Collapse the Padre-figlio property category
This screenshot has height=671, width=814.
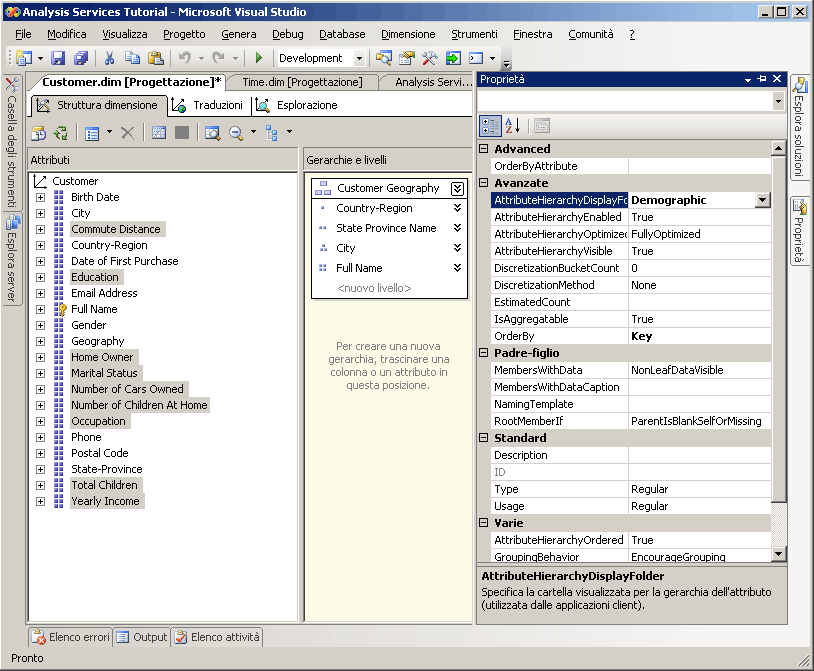[485, 353]
